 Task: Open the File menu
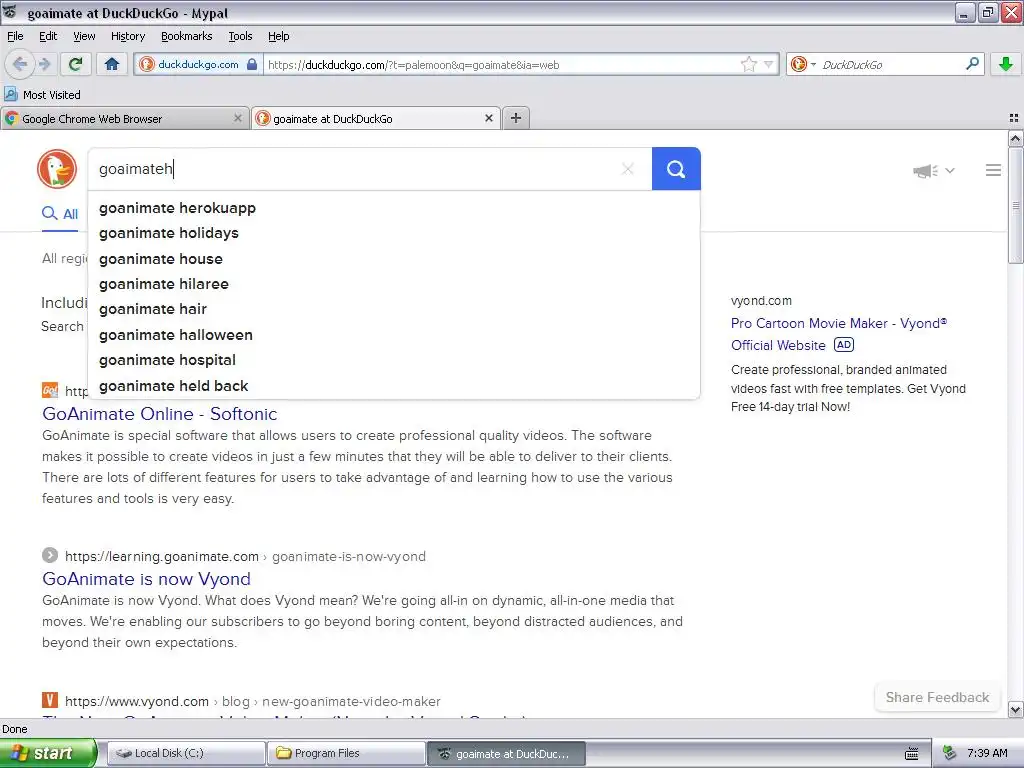tap(15, 36)
